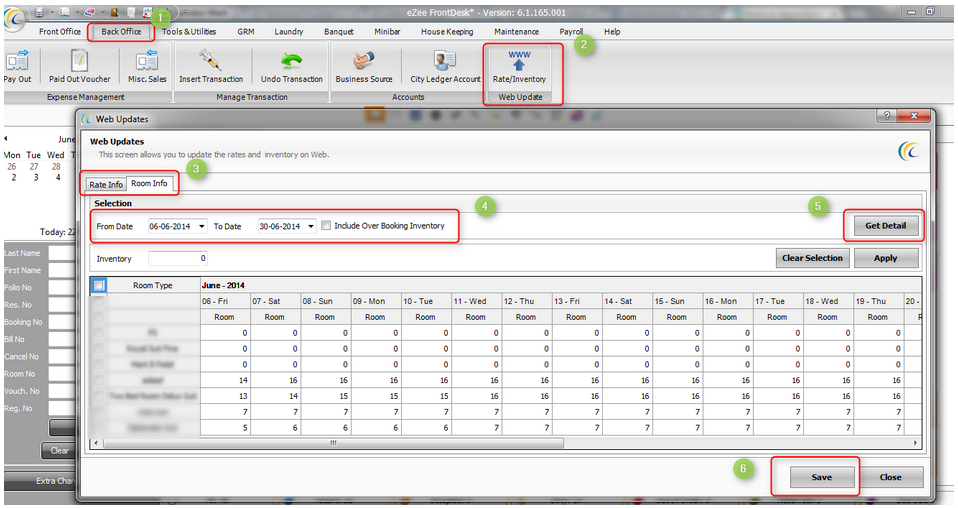Open the House Keeping menu
Screen dimensions: 958x508
(x=447, y=32)
